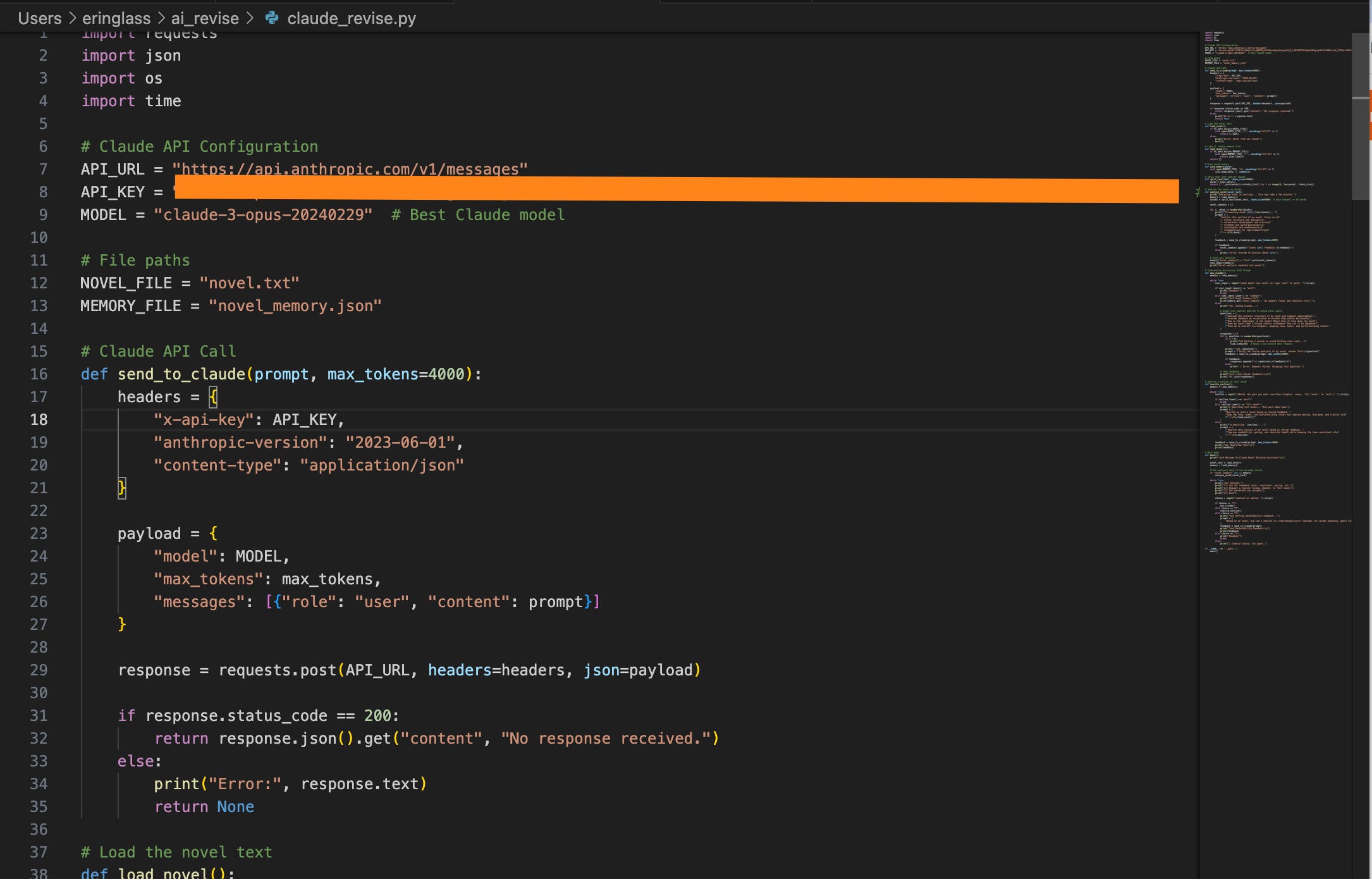The height and width of the screenshot is (879, 1372).
Task: Click the requests.post call on line 29
Action: click(277, 670)
